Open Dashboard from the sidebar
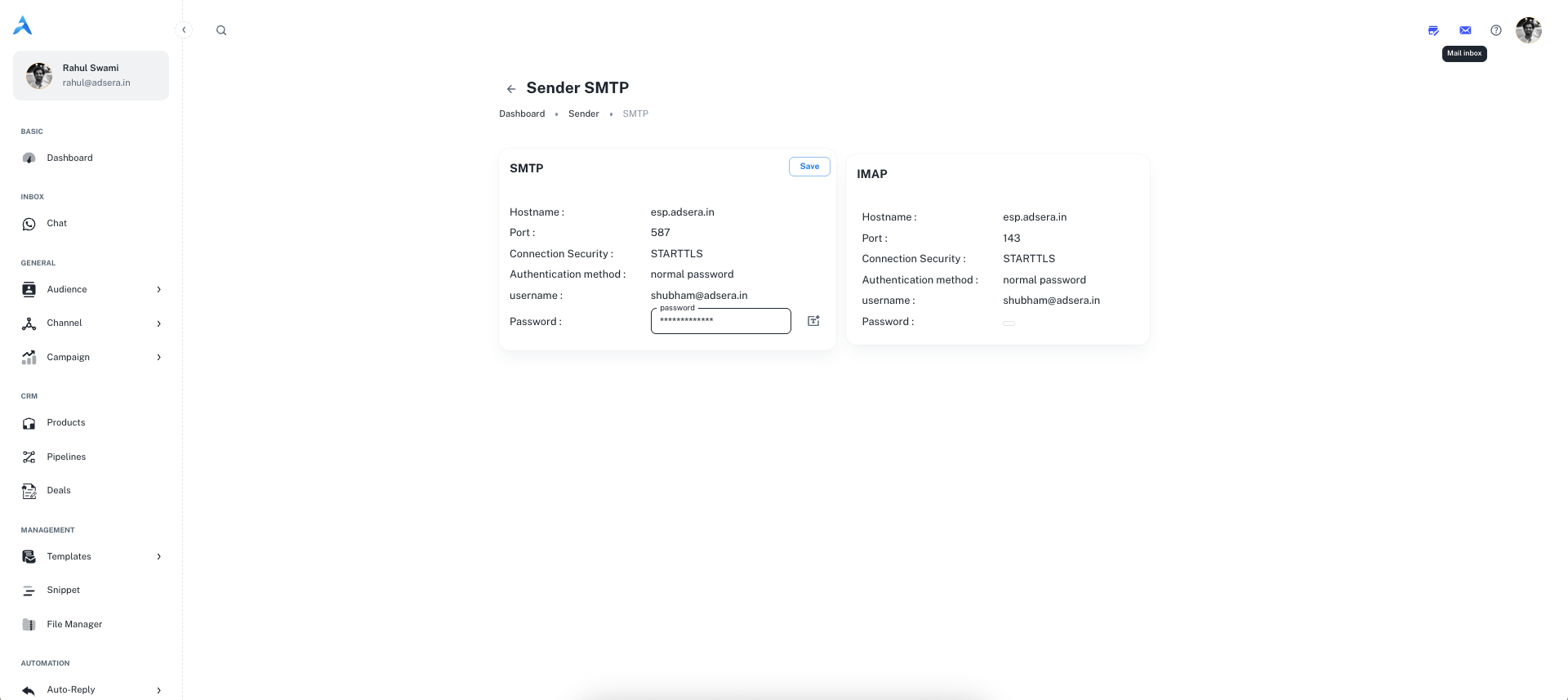 [x=69, y=158]
